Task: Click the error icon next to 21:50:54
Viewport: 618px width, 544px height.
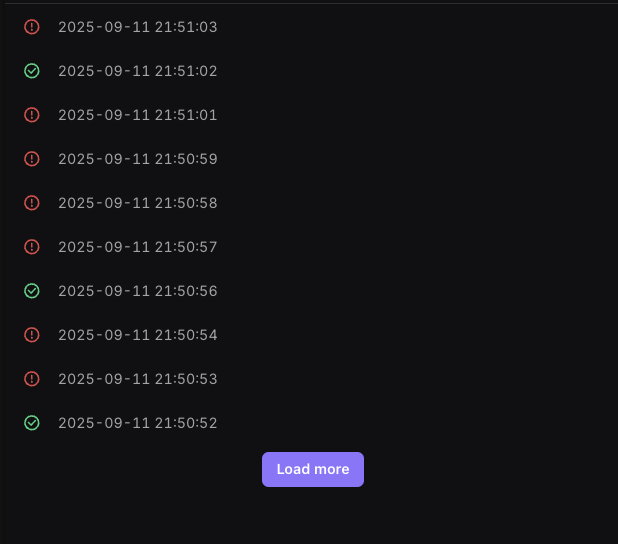Action: pyautogui.click(x=32, y=335)
